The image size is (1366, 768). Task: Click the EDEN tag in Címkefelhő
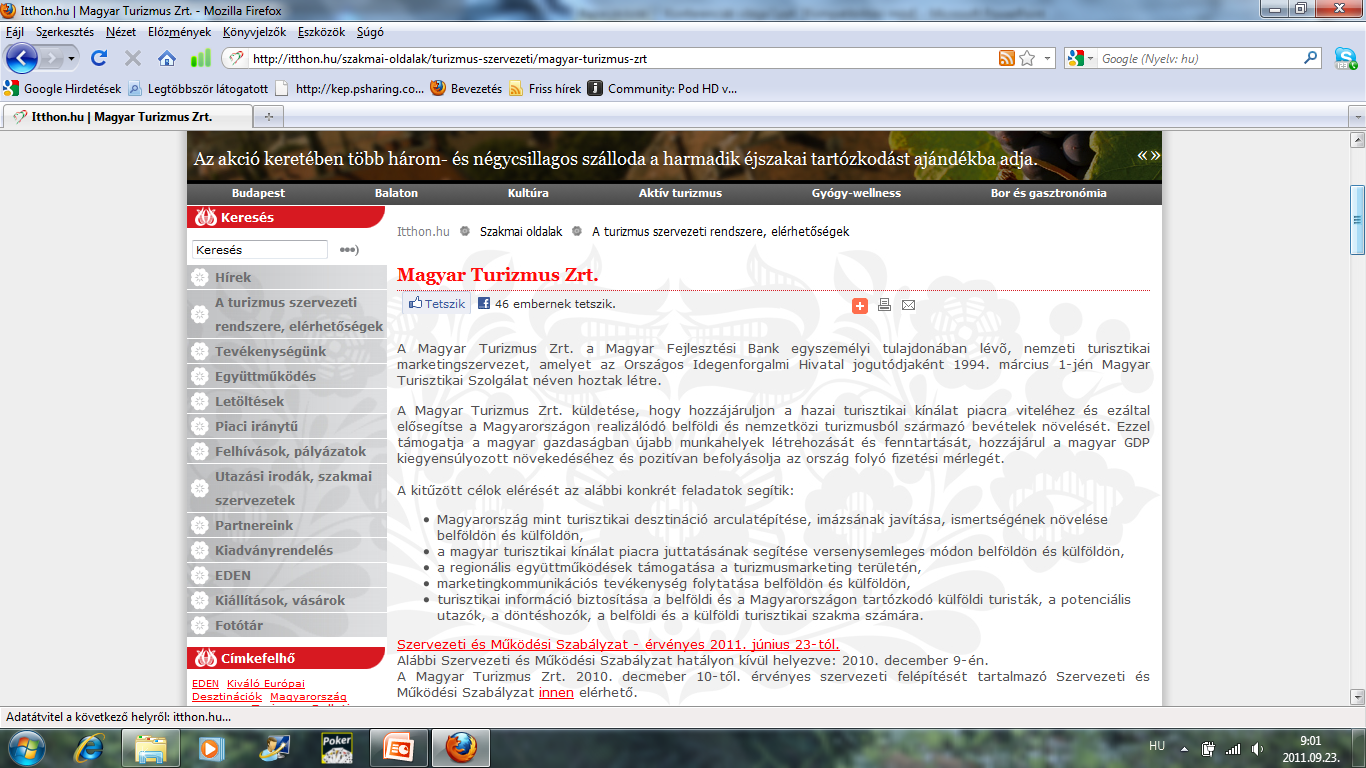[x=206, y=684]
